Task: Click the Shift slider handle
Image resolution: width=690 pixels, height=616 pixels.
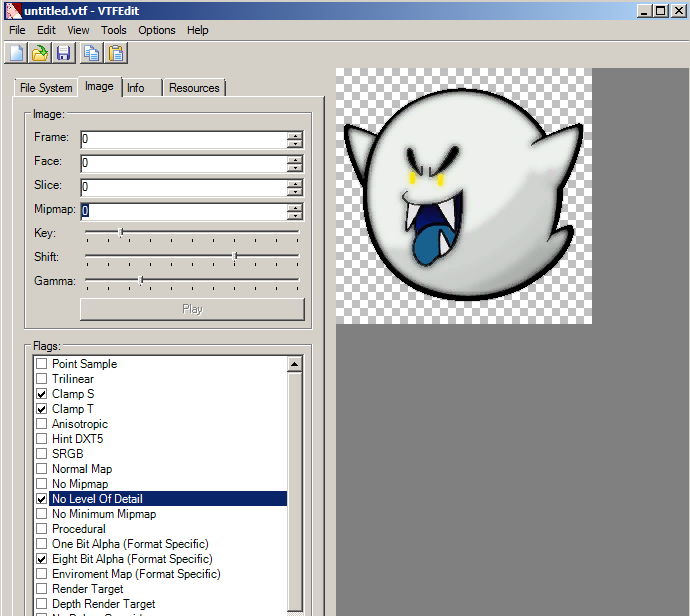Action: (x=235, y=256)
